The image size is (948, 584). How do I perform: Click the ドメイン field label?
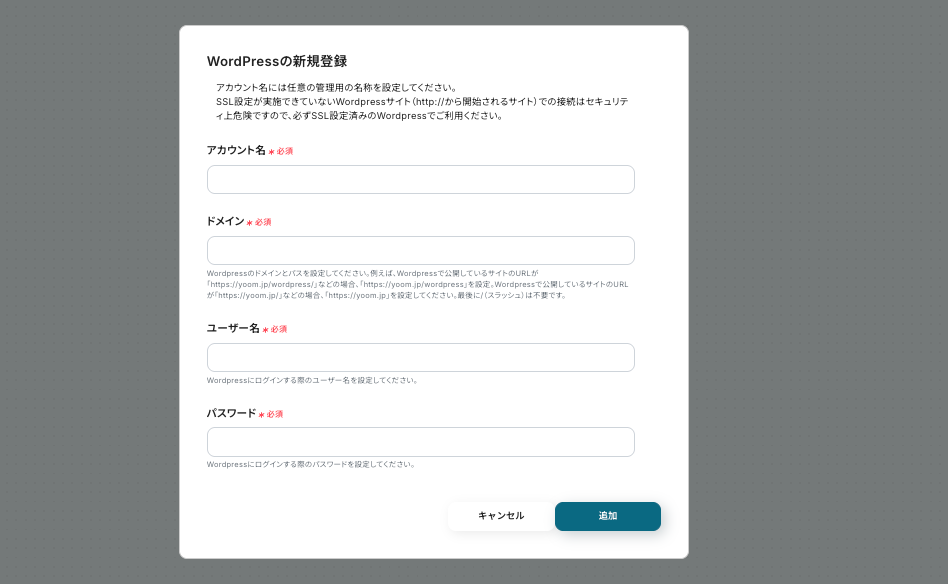pos(225,221)
